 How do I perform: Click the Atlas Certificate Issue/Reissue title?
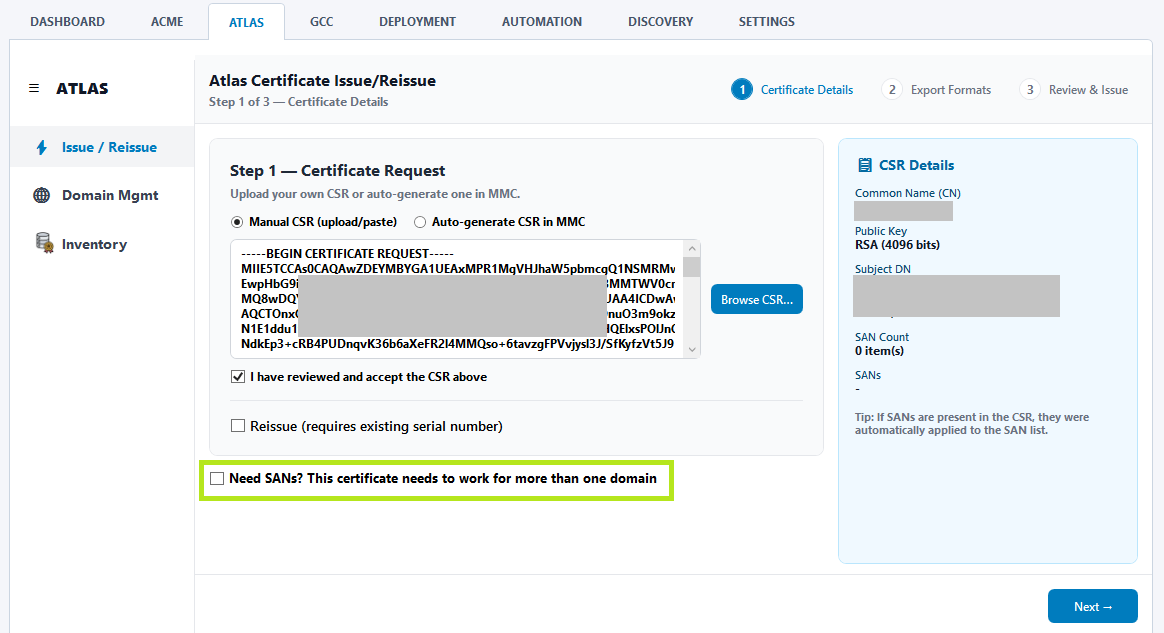coord(322,80)
